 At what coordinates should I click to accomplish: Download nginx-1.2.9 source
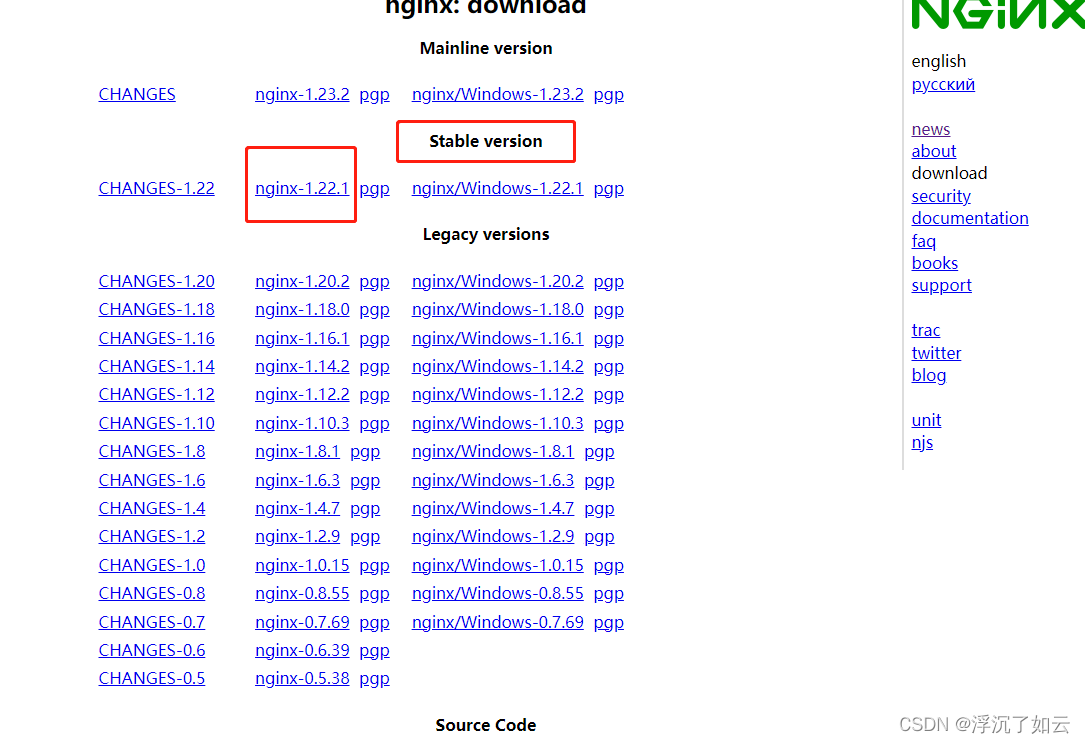(297, 536)
